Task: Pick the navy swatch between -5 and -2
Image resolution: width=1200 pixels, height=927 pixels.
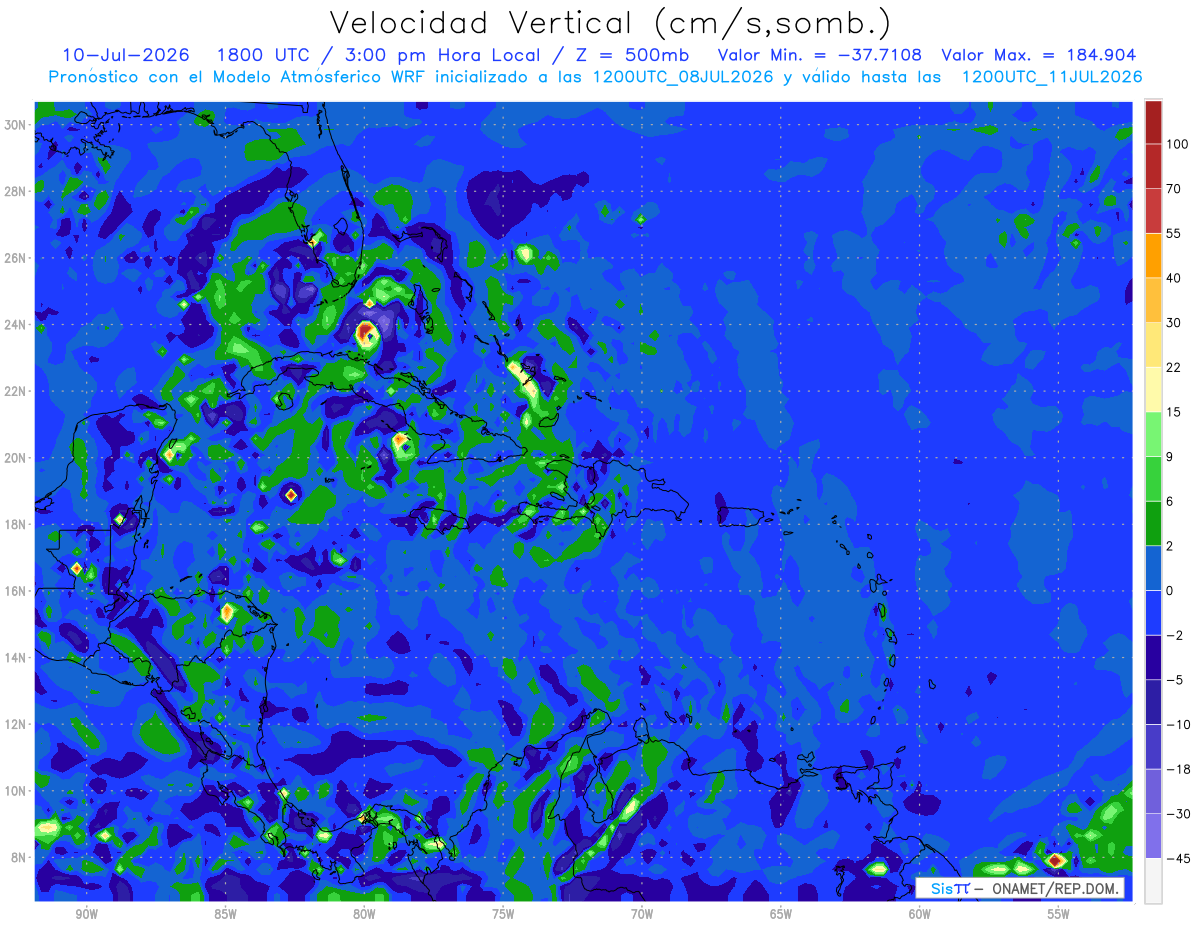Action: tap(1153, 657)
